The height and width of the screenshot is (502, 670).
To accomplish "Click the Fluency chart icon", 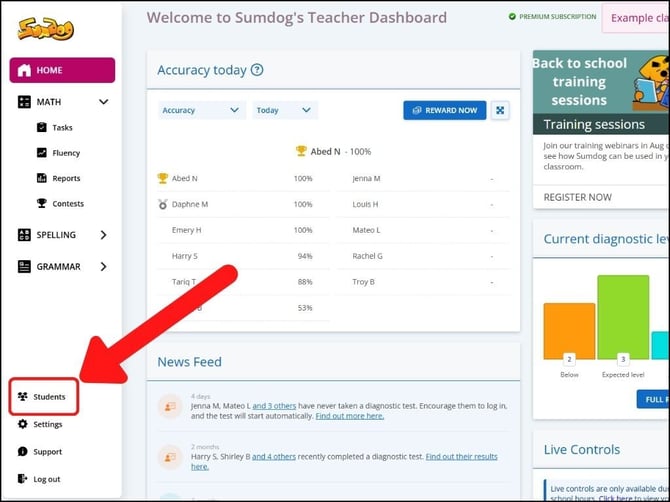I will (41, 153).
